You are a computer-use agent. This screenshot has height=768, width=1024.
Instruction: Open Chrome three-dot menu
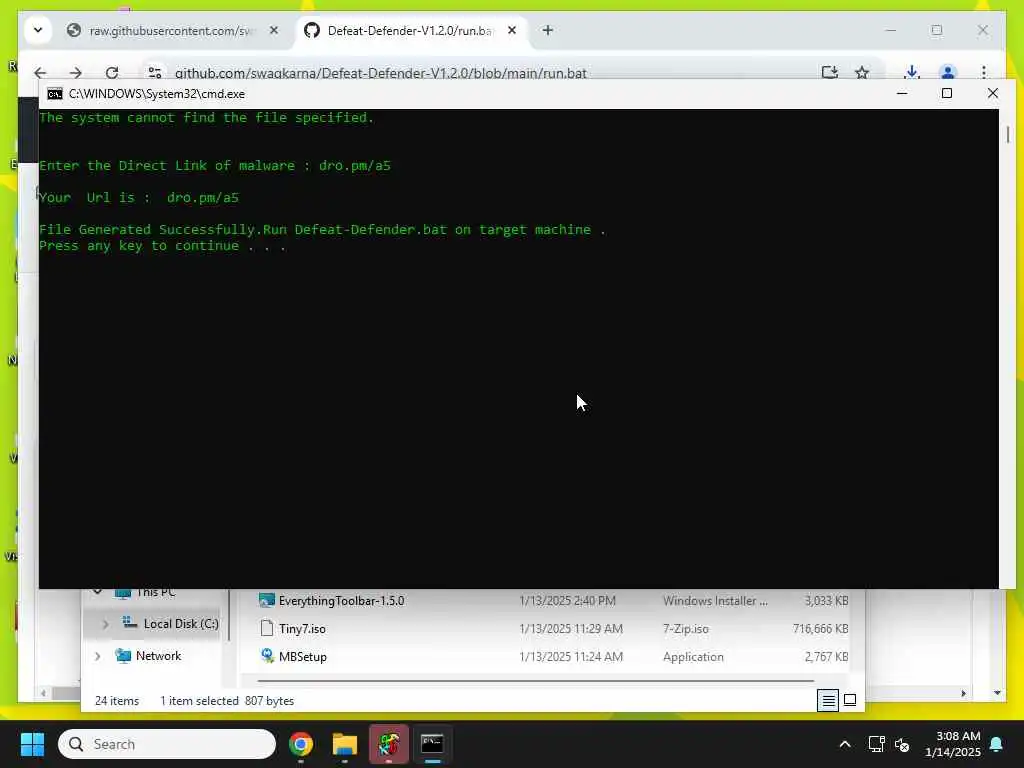(984, 72)
